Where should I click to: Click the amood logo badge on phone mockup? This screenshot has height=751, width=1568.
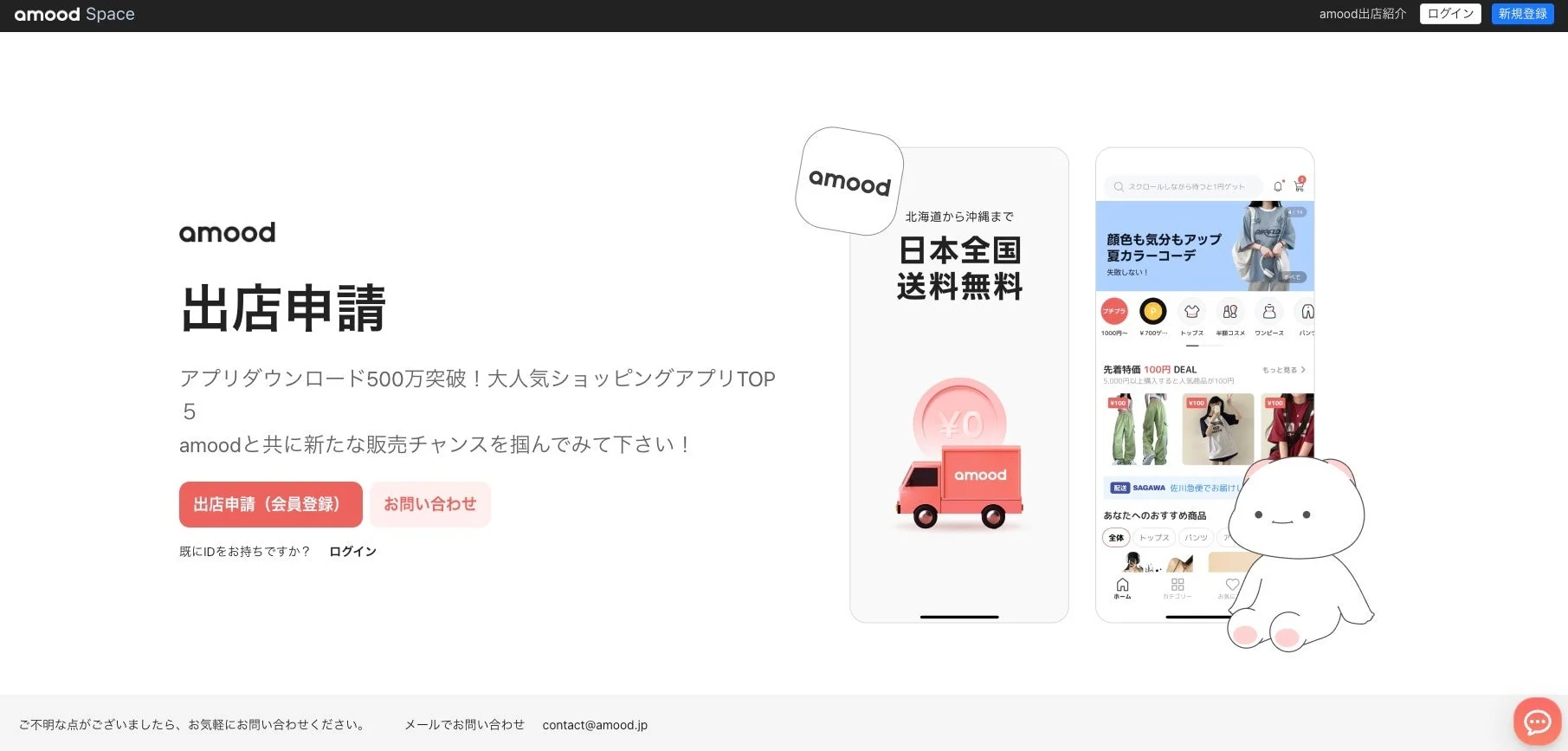849,181
